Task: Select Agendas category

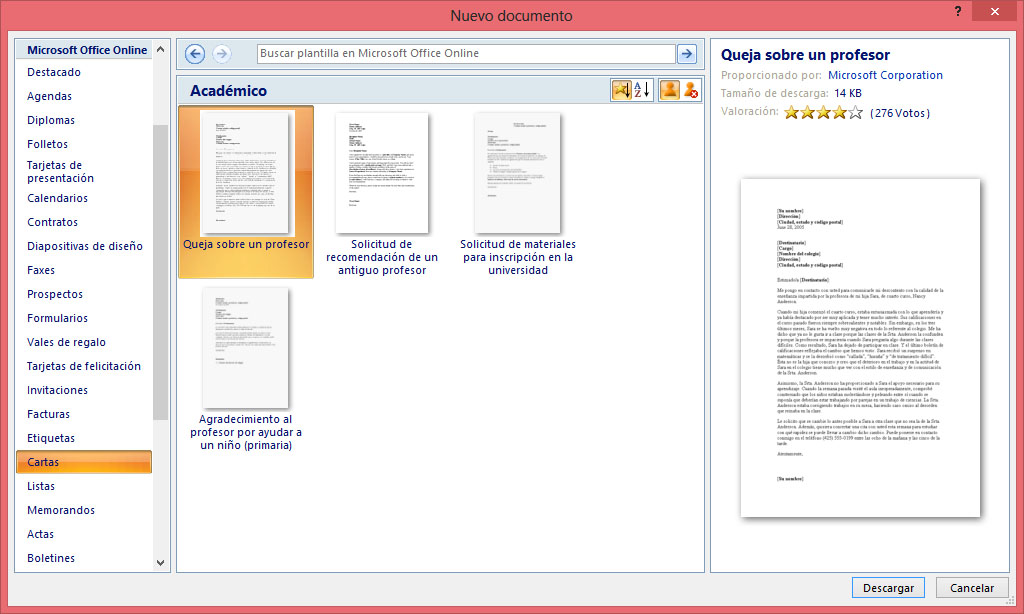Action: [x=50, y=97]
